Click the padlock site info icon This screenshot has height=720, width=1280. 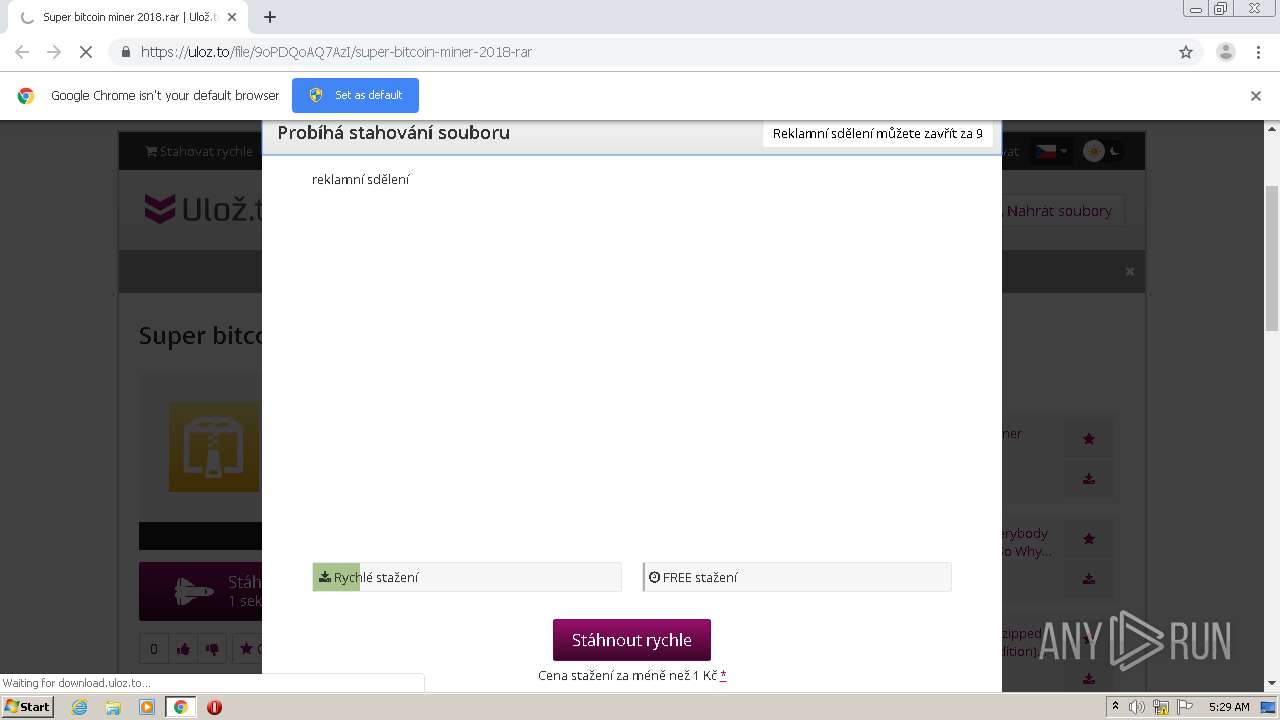(x=125, y=52)
